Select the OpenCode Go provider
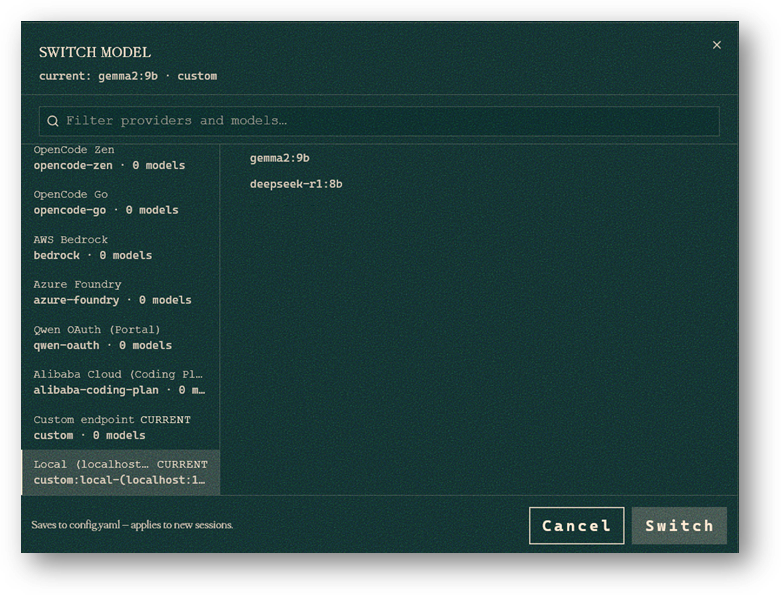The image size is (781, 595). [x=120, y=203]
